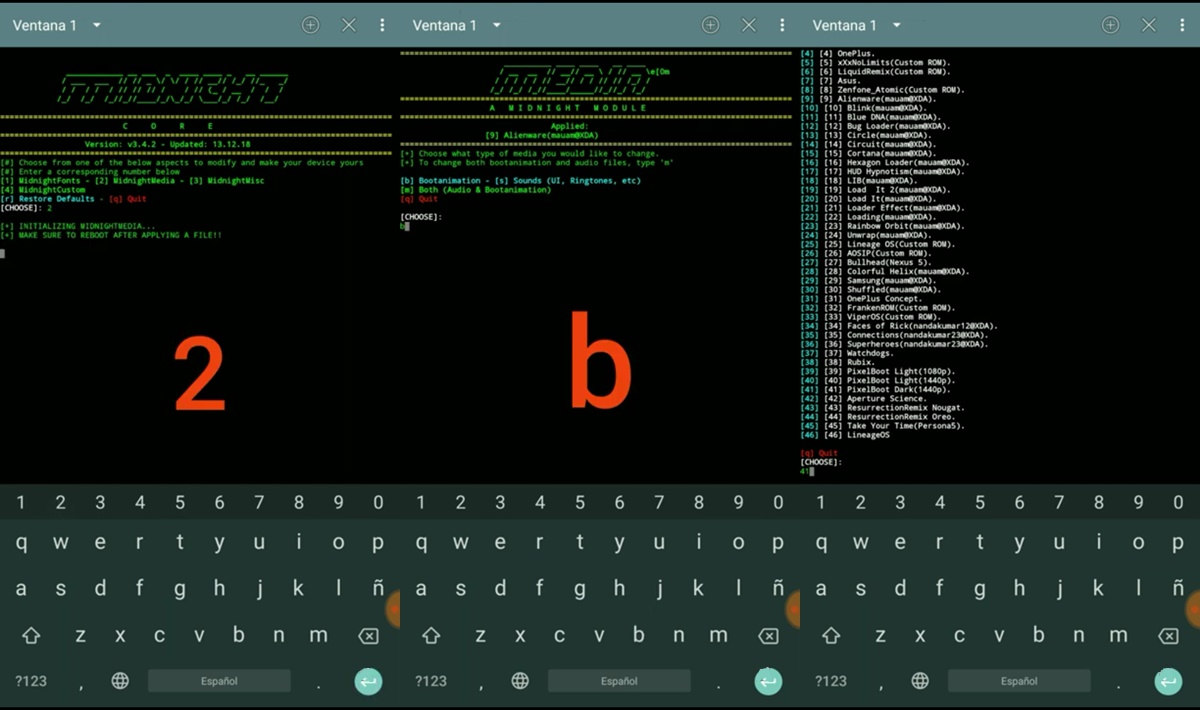The width and height of the screenshot is (1200, 710).
Task: Open three-dot overflow menu on MidnightCore screen
Action: coord(382,25)
